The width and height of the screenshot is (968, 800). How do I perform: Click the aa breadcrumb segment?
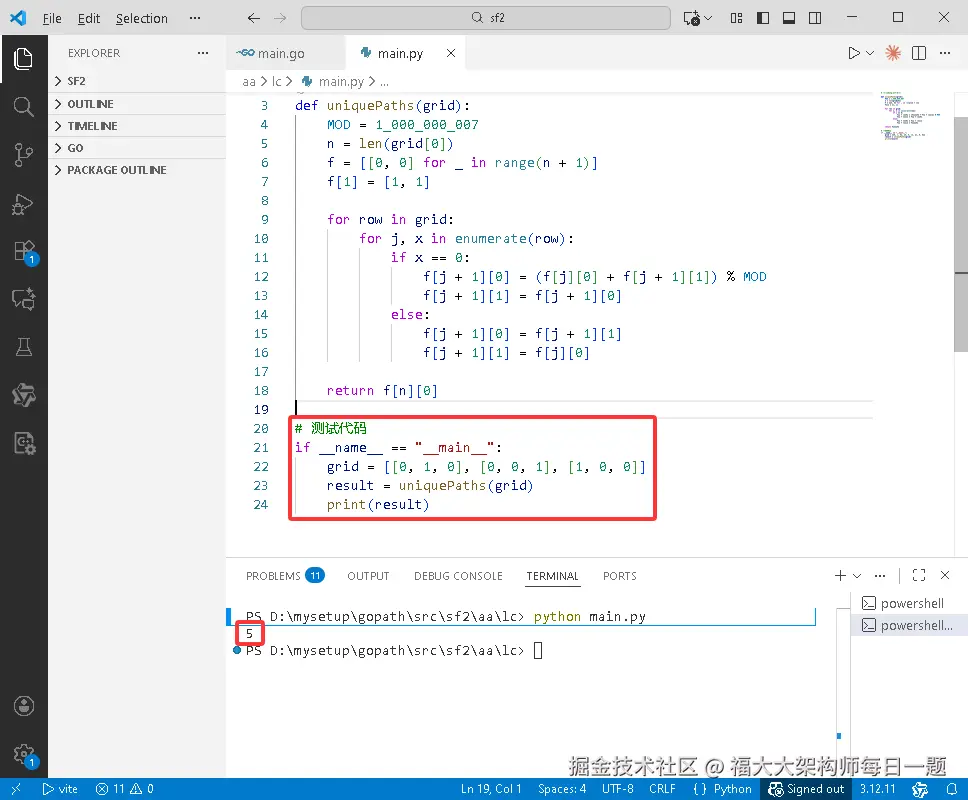249,81
